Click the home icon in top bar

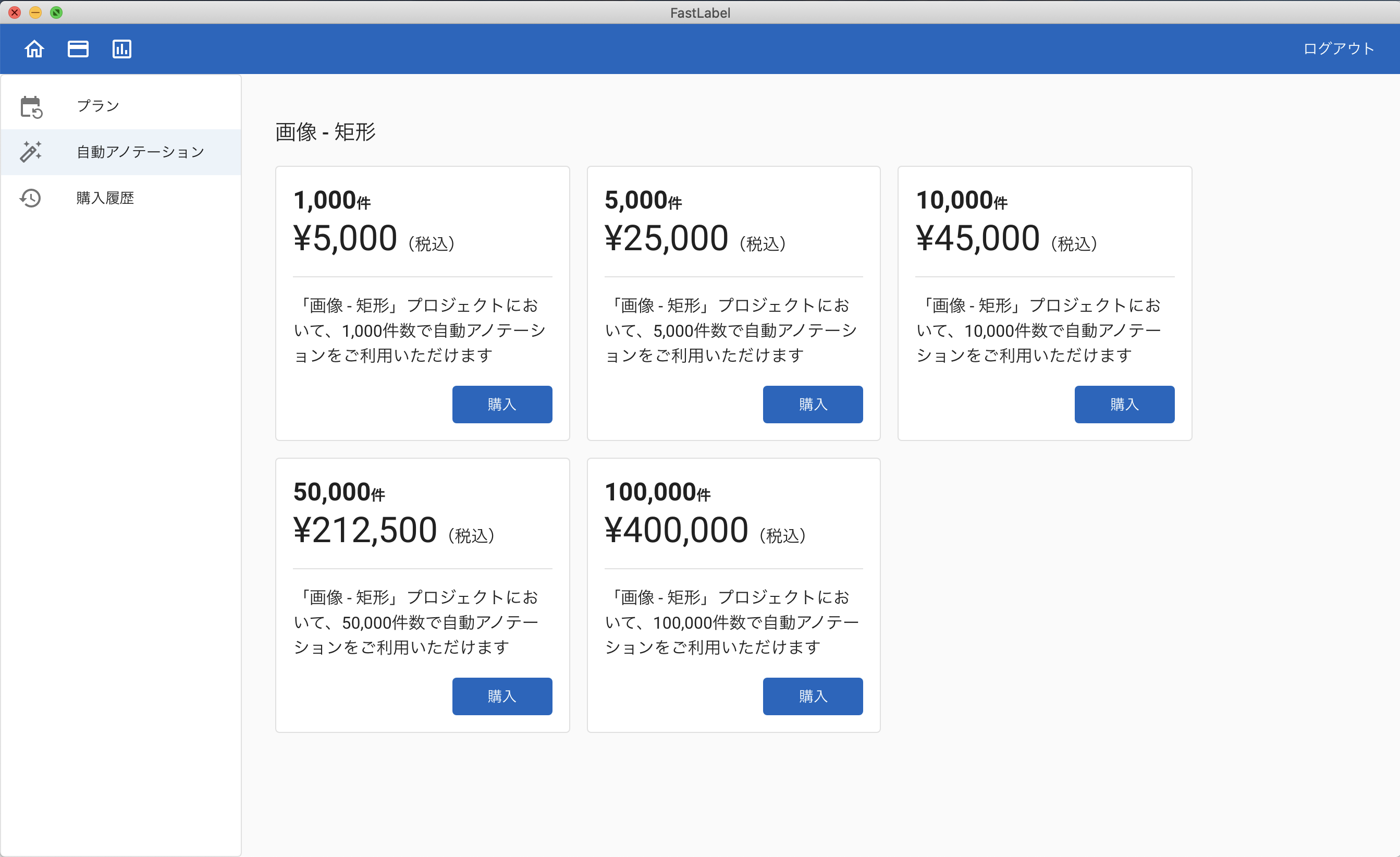[34, 49]
